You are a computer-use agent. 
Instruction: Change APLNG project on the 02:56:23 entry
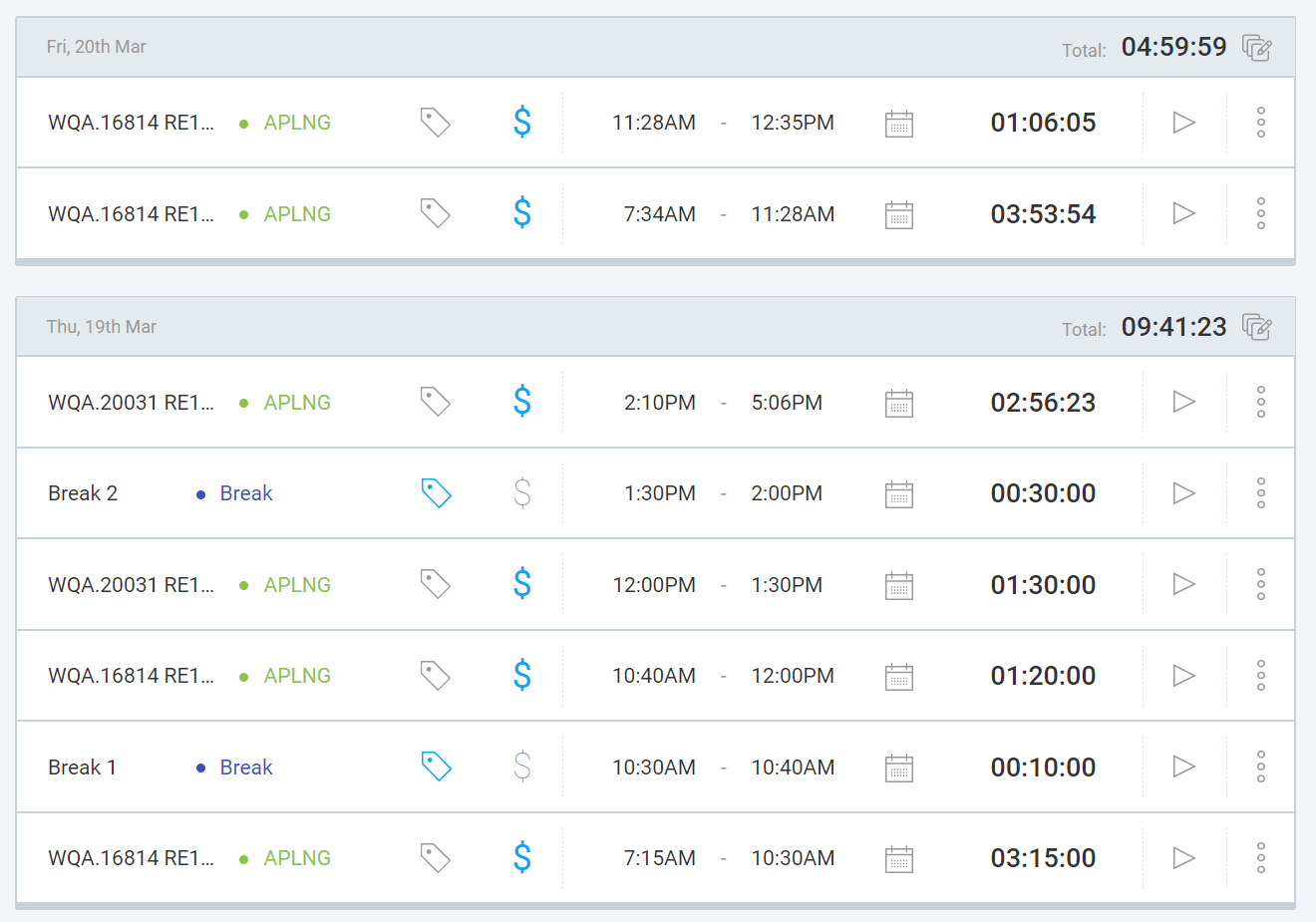[285, 403]
